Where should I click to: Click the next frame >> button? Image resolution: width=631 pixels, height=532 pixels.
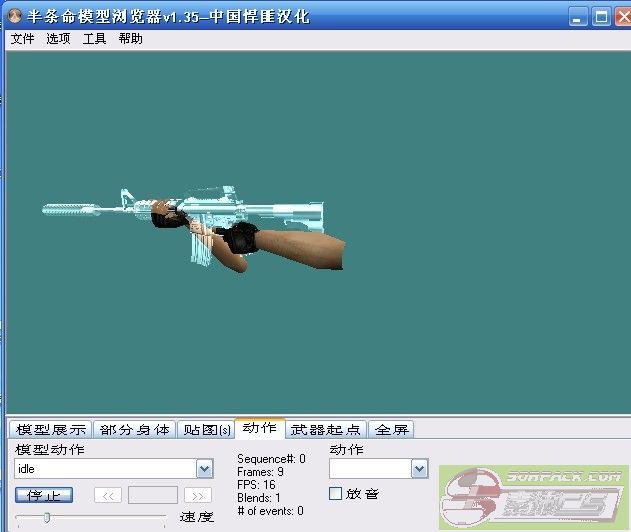tap(198, 495)
